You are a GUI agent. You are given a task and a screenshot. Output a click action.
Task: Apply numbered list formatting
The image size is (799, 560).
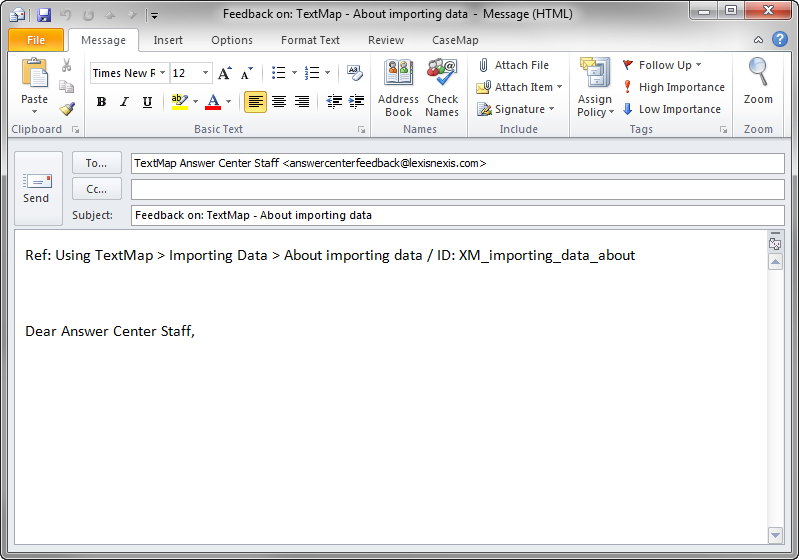click(x=311, y=73)
